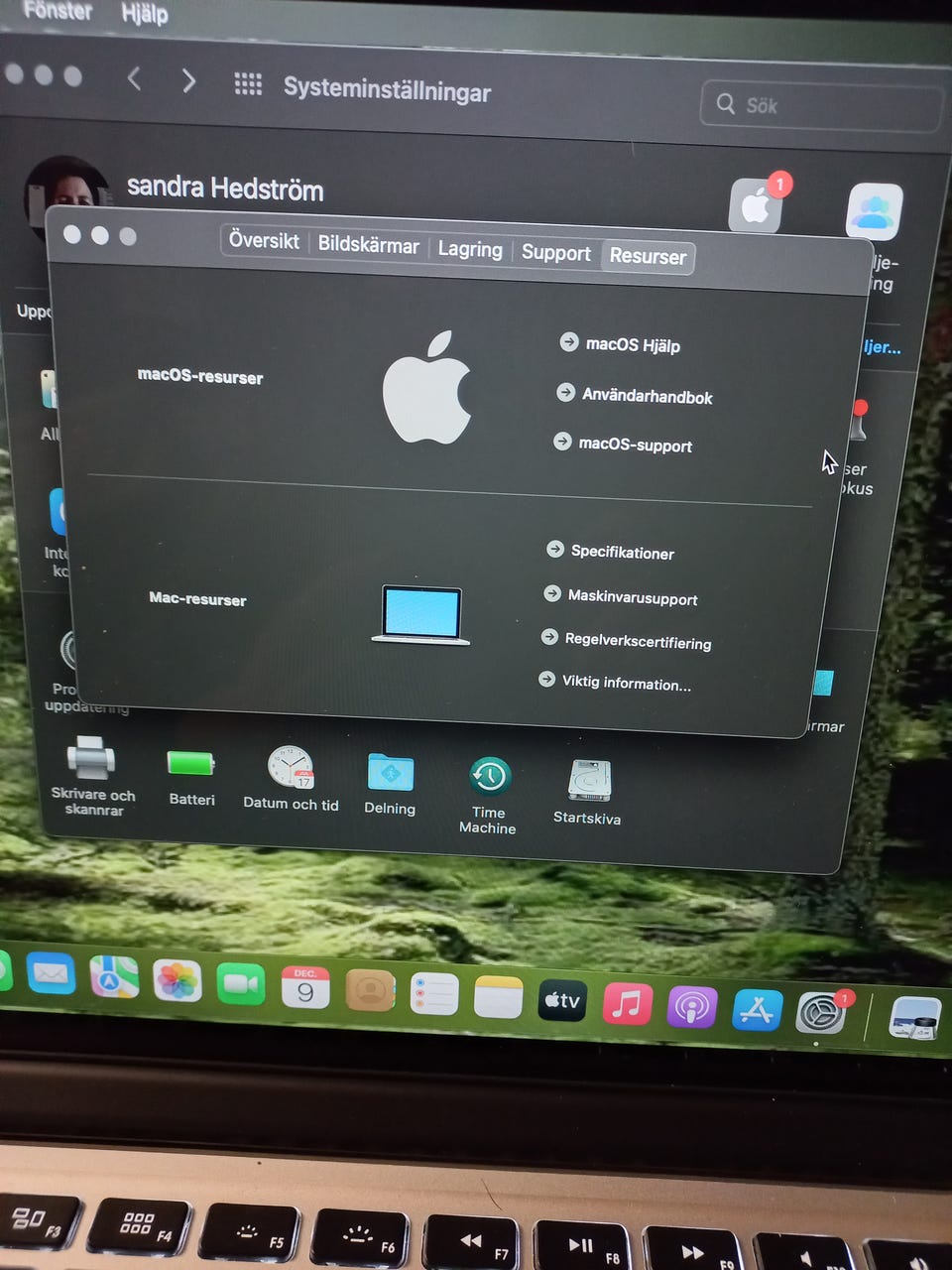Open Preview app from the Dock

click(913, 1018)
